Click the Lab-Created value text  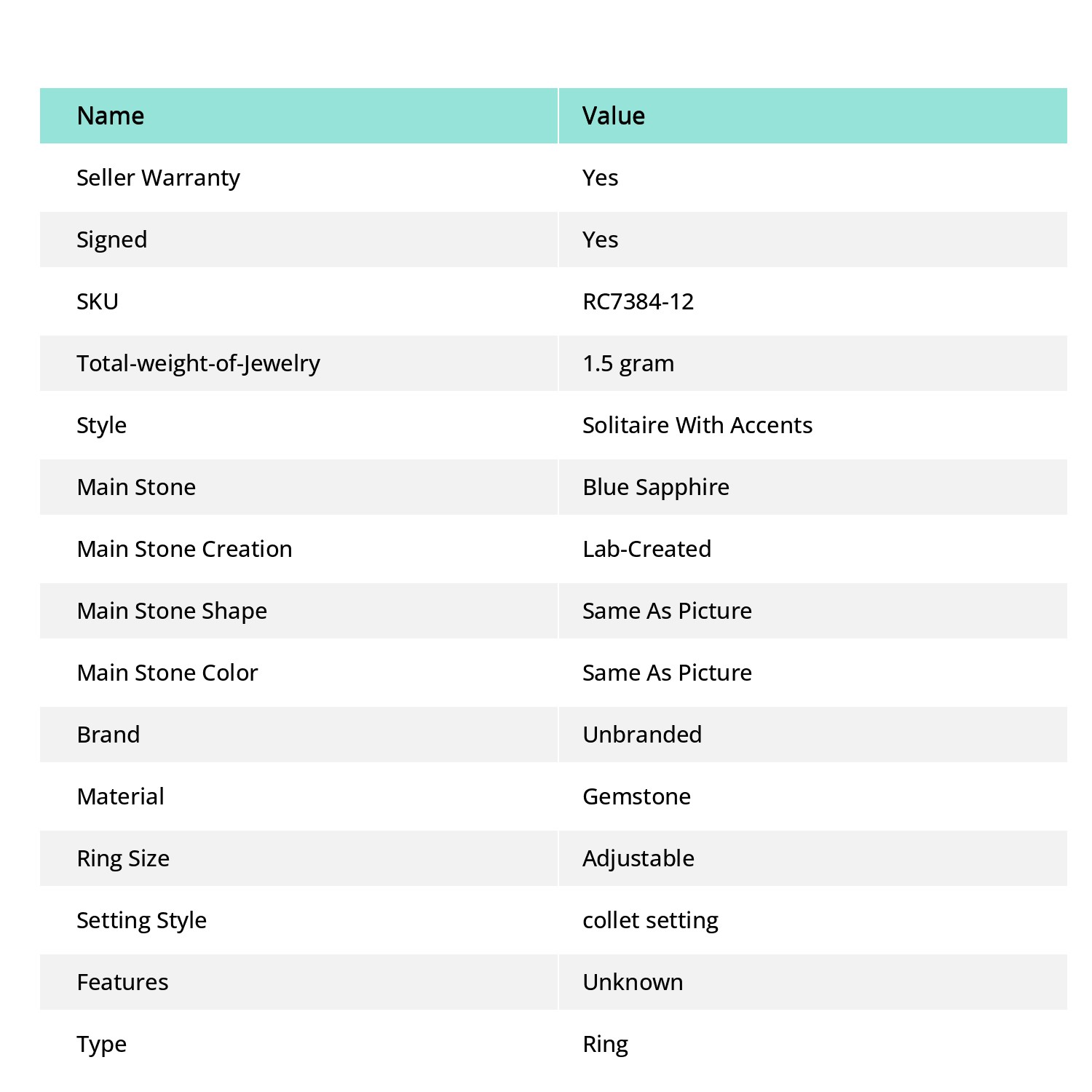pyautogui.click(x=646, y=549)
